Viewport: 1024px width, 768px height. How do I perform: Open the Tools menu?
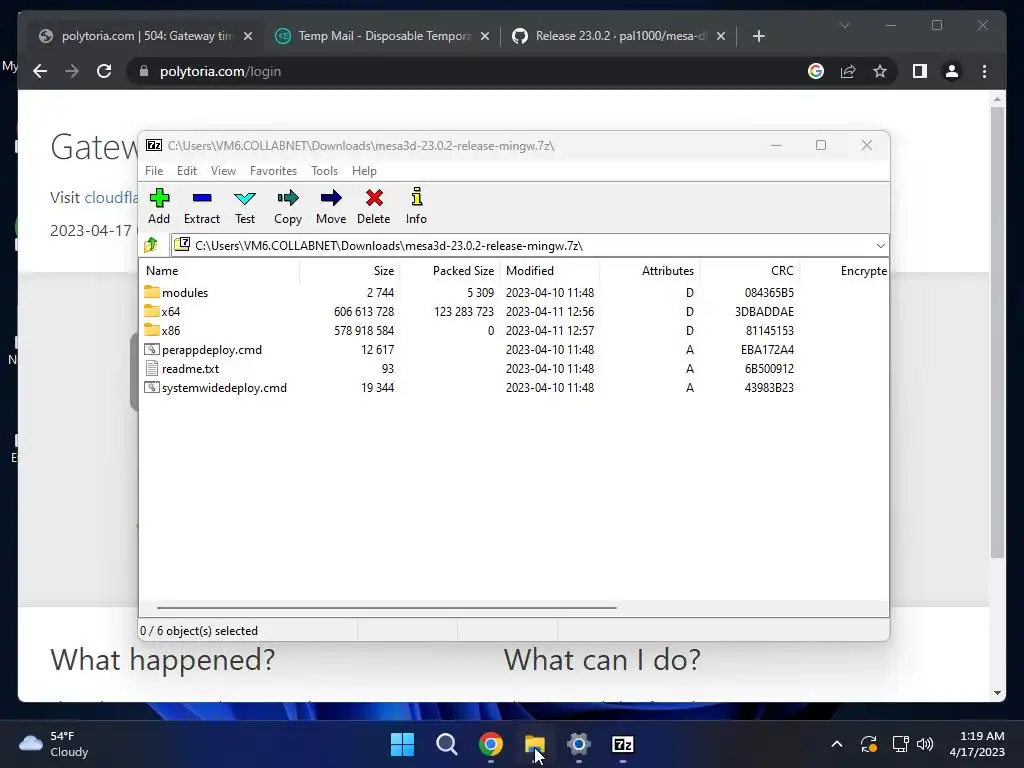324,170
